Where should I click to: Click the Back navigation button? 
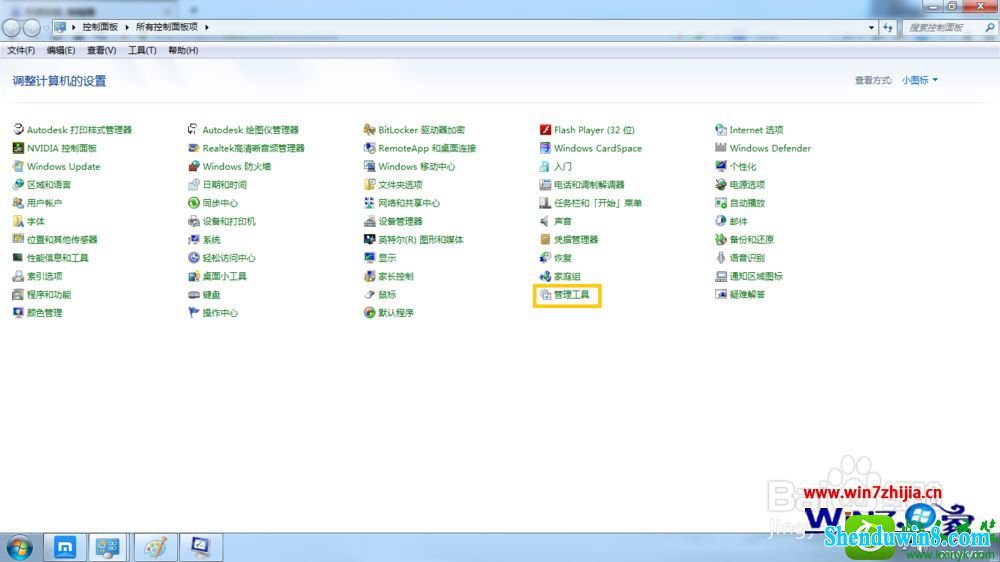pos(11,27)
